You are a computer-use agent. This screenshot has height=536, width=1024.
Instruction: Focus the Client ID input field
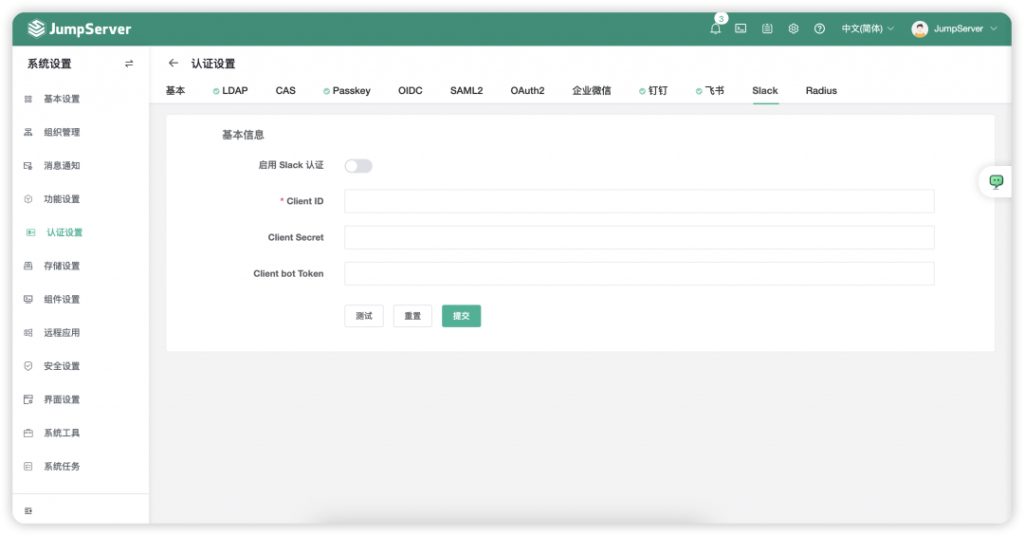click(639, 201)
